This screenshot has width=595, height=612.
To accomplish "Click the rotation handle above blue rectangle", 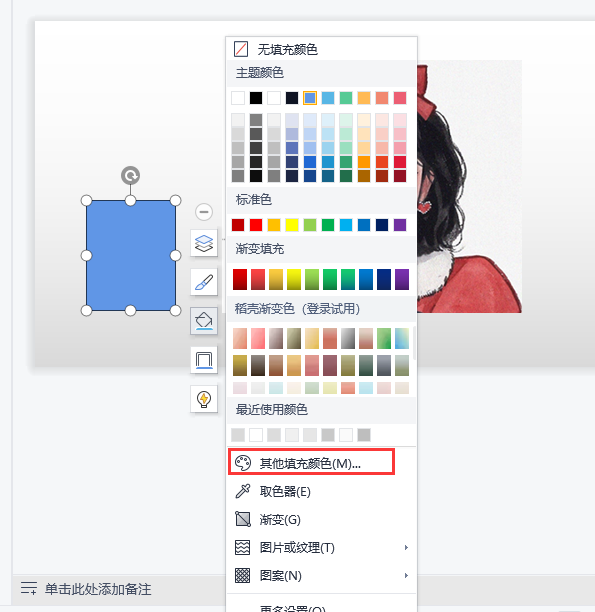I will (130, 175).
